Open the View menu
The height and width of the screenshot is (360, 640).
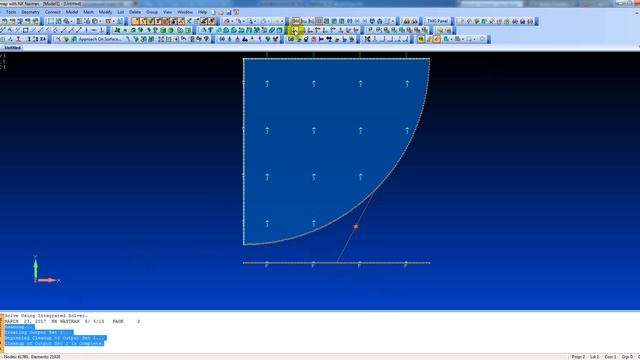(167, 12)
